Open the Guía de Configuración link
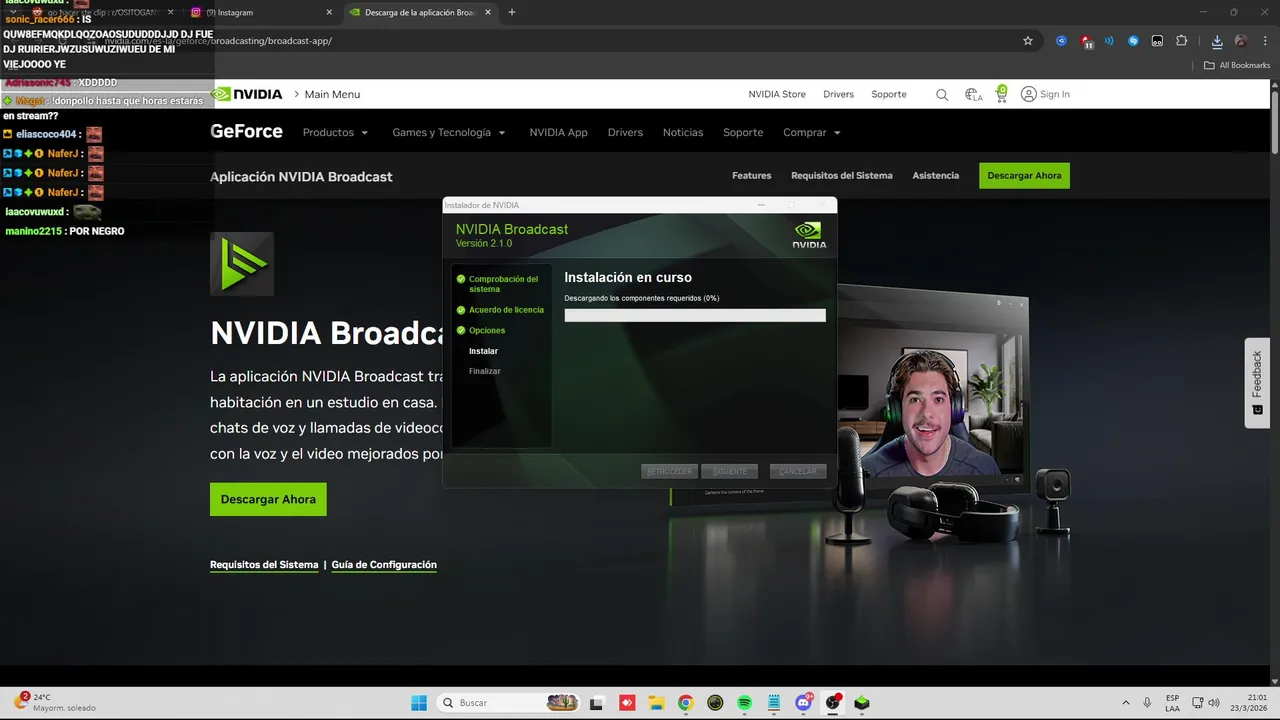The width and height of the screenshot is (1280, 720). pyautogui.click(x=384, y=565)
